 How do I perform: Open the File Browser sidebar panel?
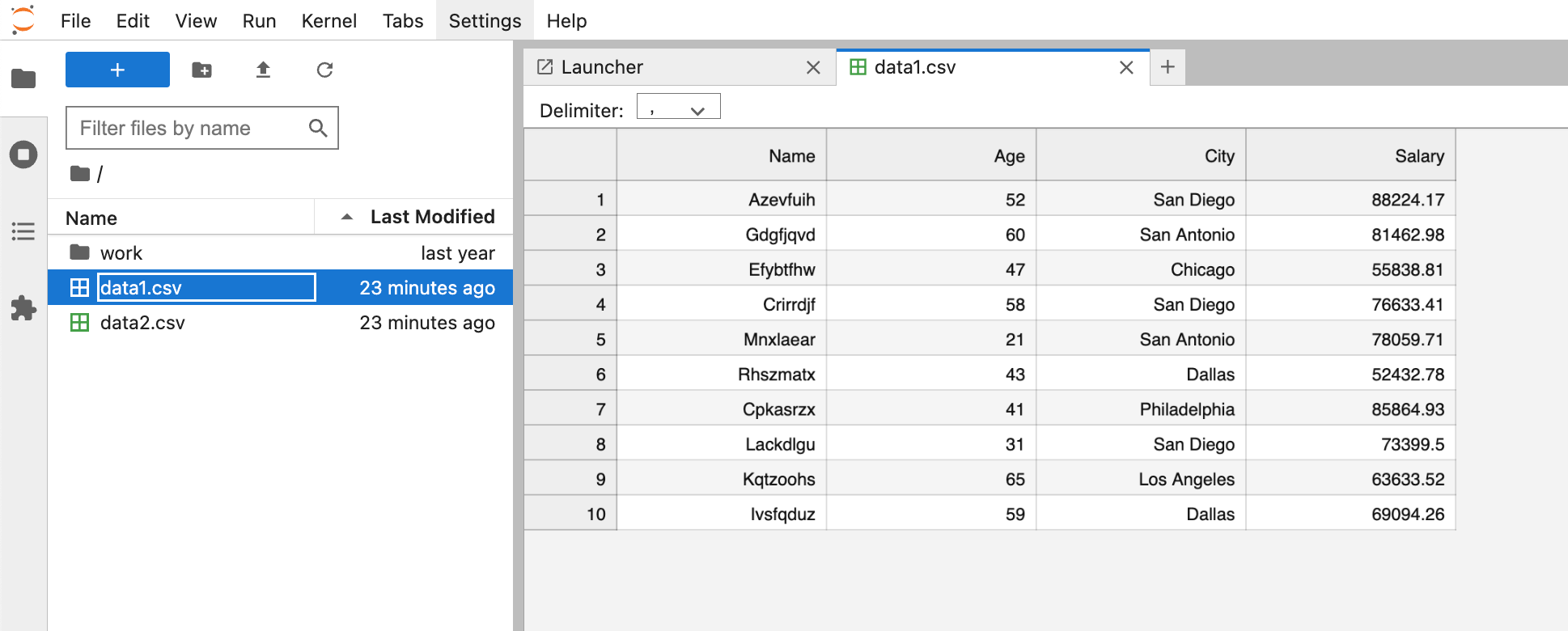click(x=23, y=78)
